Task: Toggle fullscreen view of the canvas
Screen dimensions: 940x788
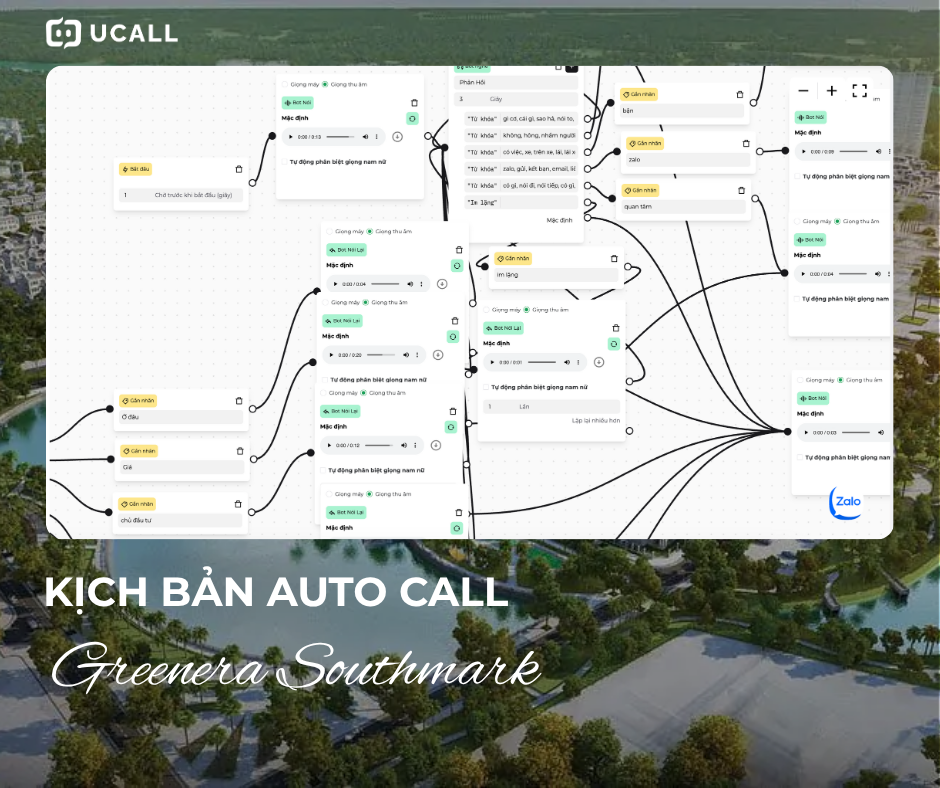Action: 859,91
